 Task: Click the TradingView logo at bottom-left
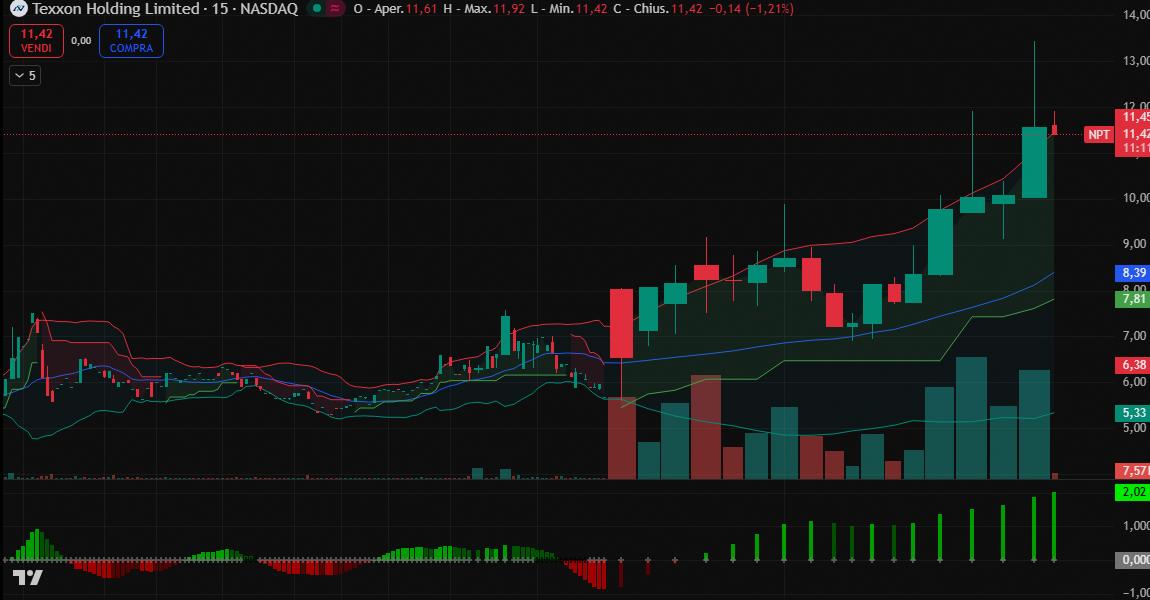coord(25,576)
